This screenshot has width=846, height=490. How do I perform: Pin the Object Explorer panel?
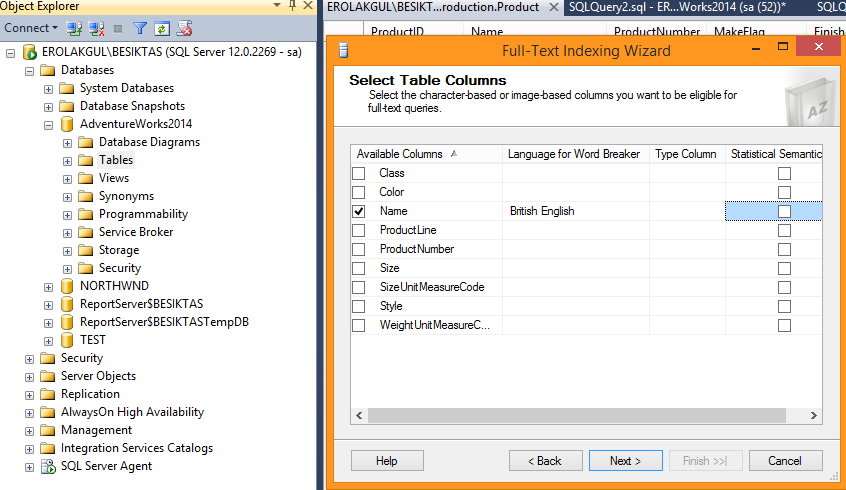pos(292,6)
